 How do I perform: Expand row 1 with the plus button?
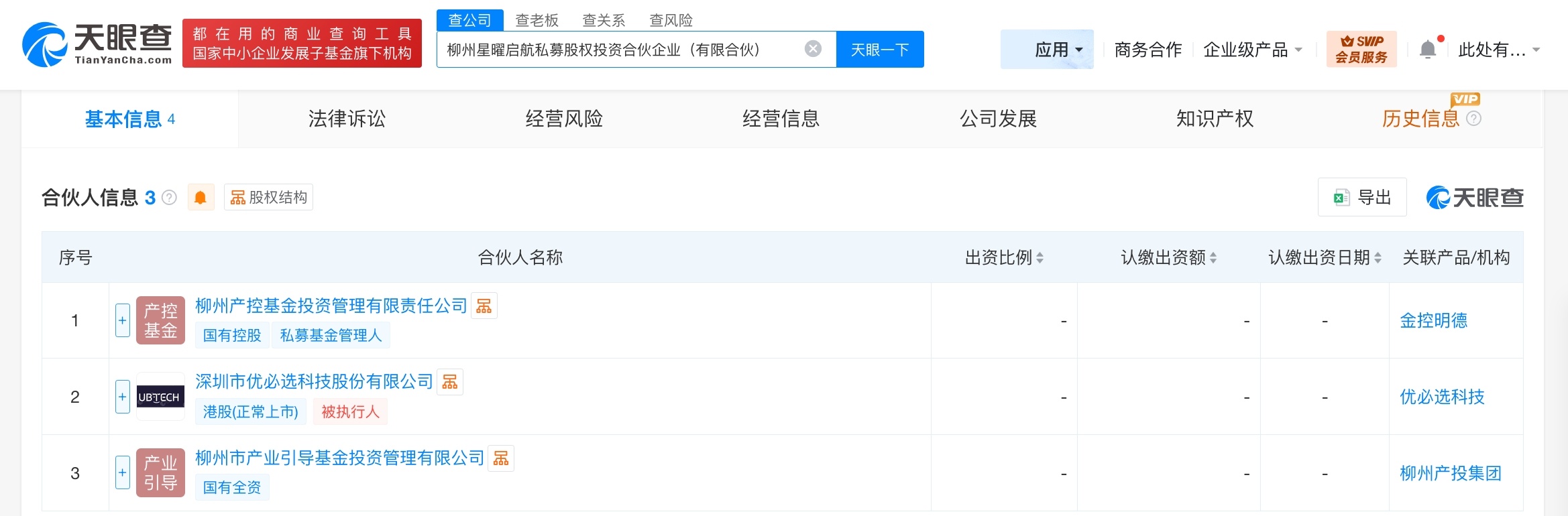(x=123, y=320)
